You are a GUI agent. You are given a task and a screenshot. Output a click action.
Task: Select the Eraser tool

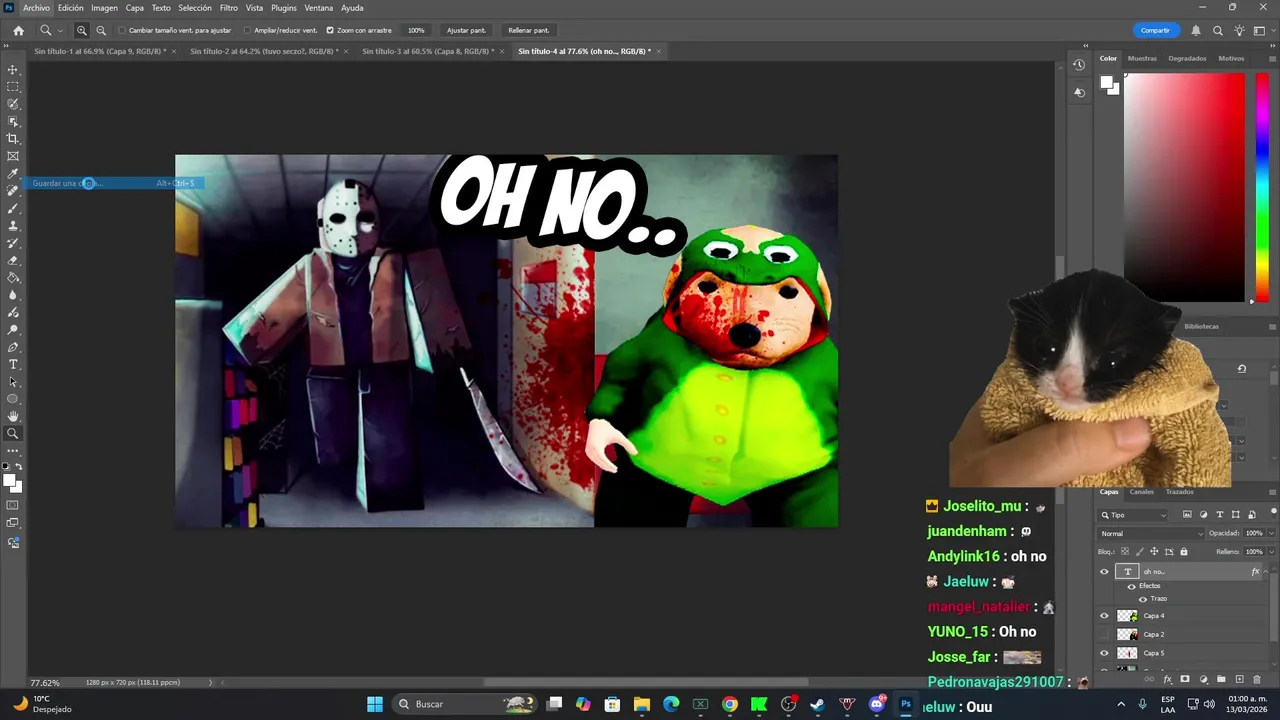pos(13,260)
